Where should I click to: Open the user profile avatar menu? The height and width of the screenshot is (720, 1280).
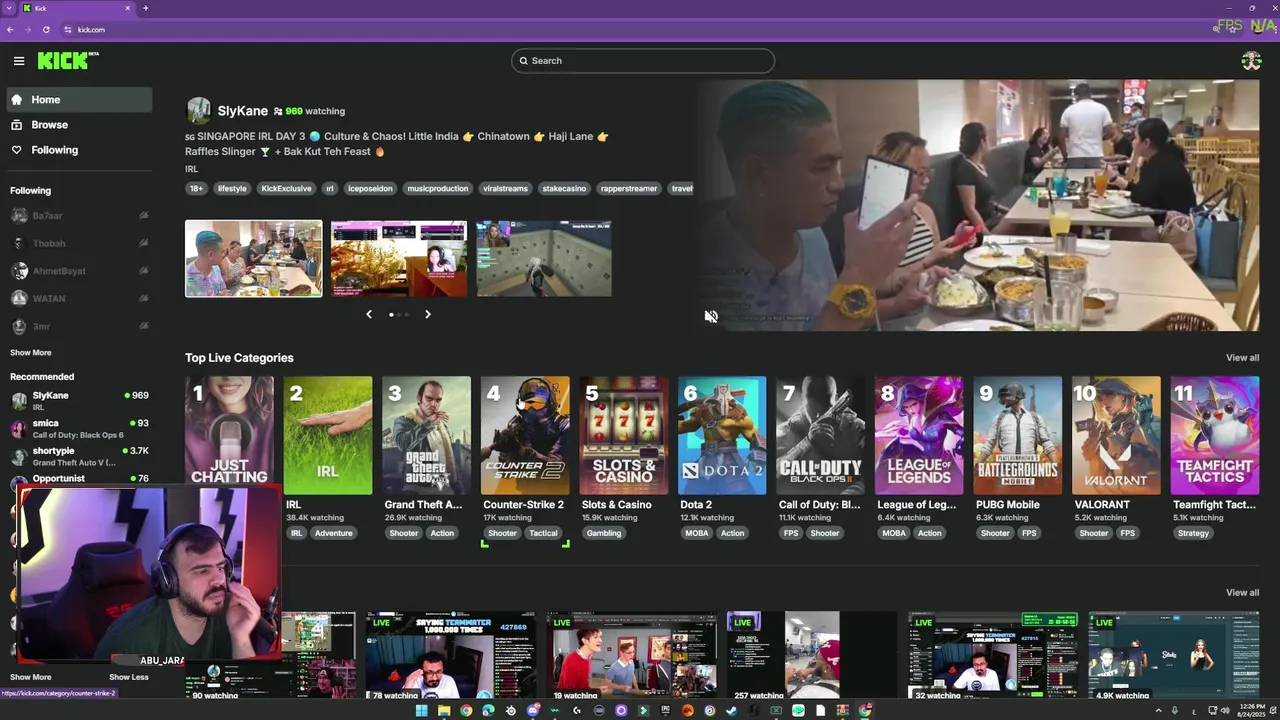[1251, 61]
